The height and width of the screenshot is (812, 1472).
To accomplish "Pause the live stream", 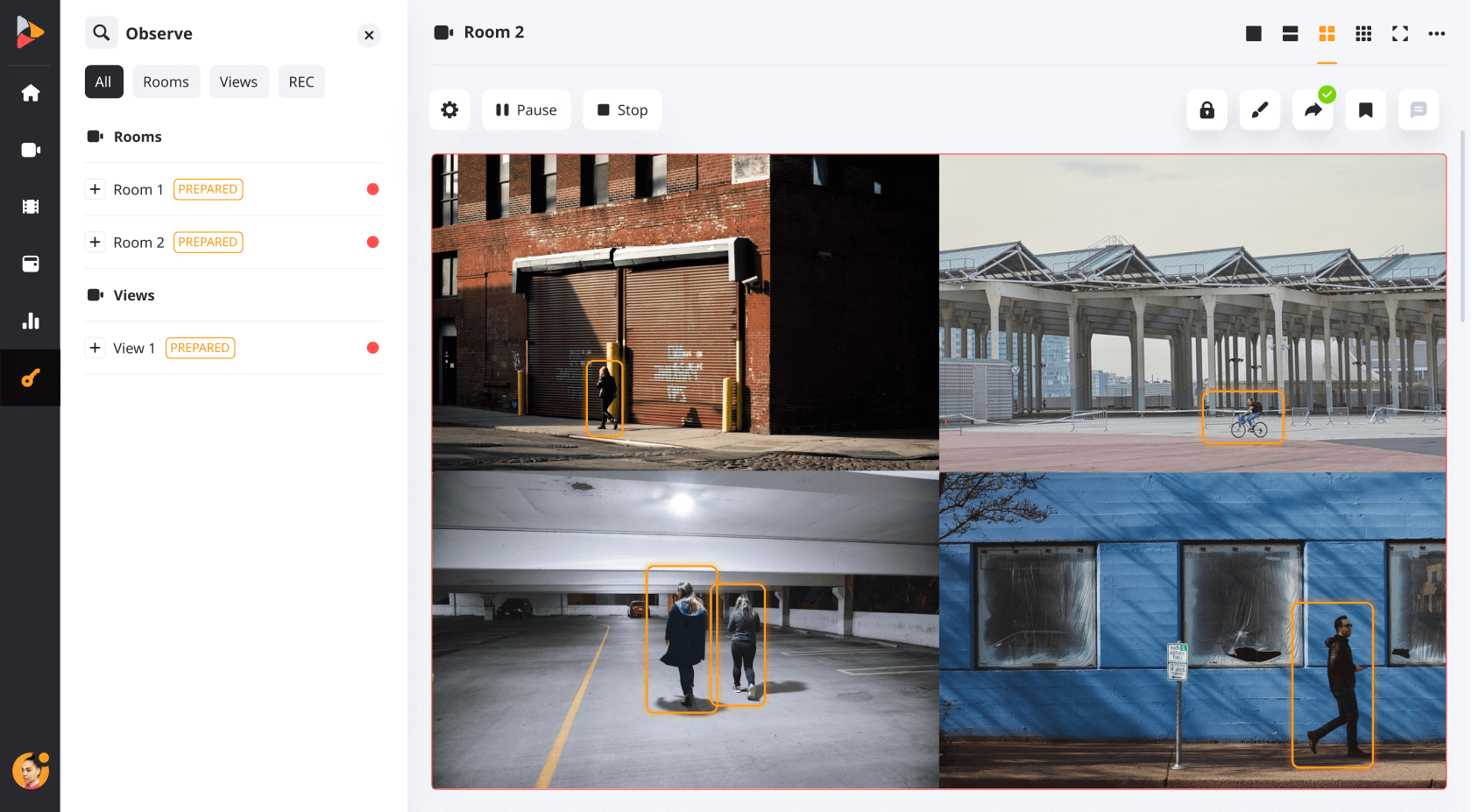I will click(x=526, y=109).
